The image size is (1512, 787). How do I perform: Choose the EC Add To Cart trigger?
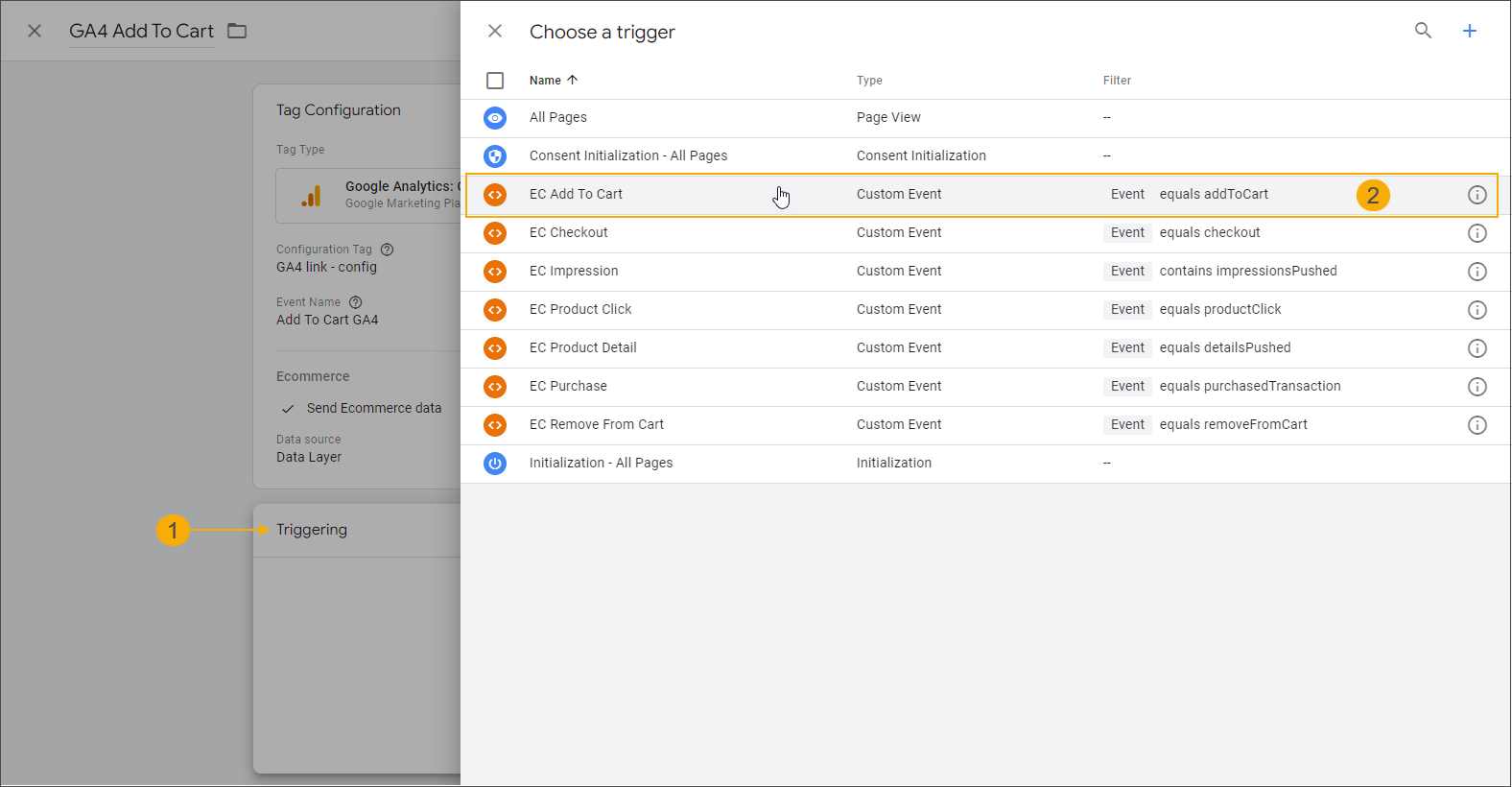pos(576,194)
